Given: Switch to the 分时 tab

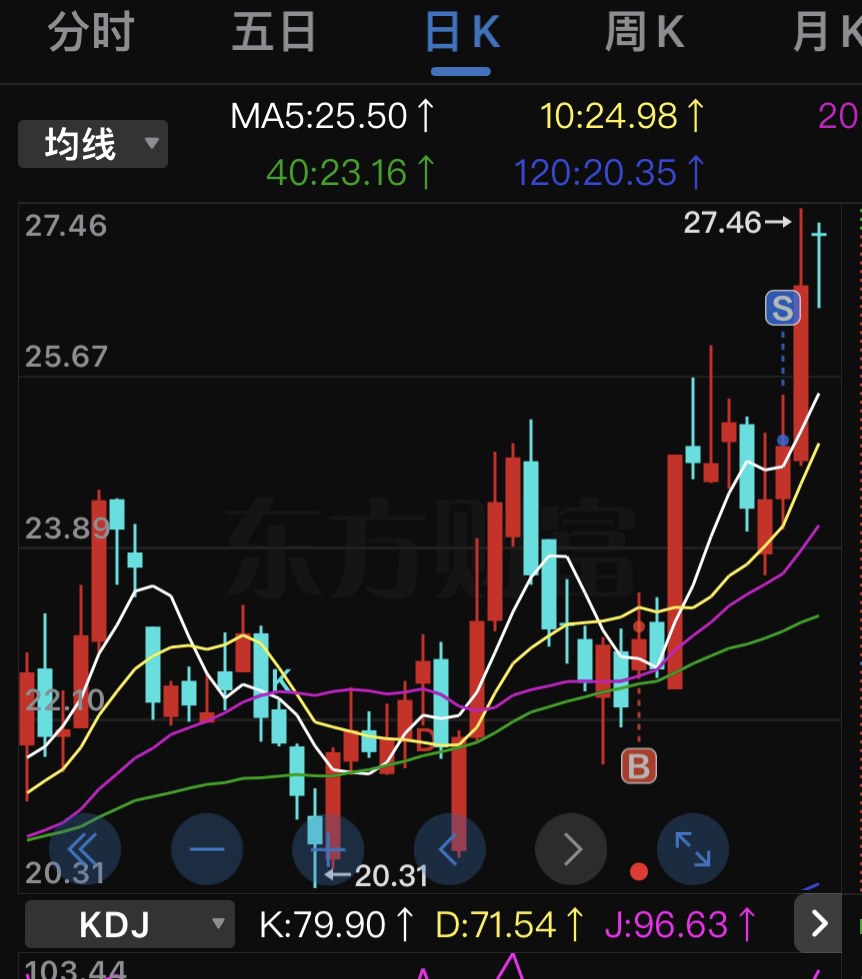Looking at the screenshot, I should tap(91, 32).
